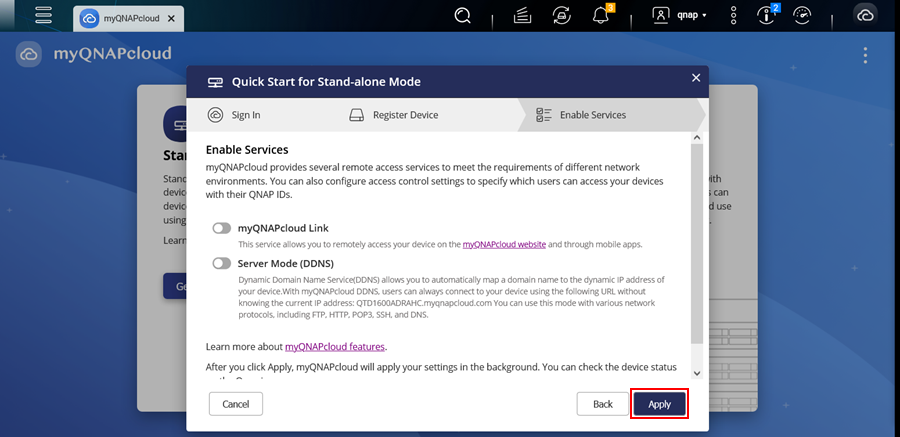Click the dialog vertical scrollbar thumb

point(697,243)
